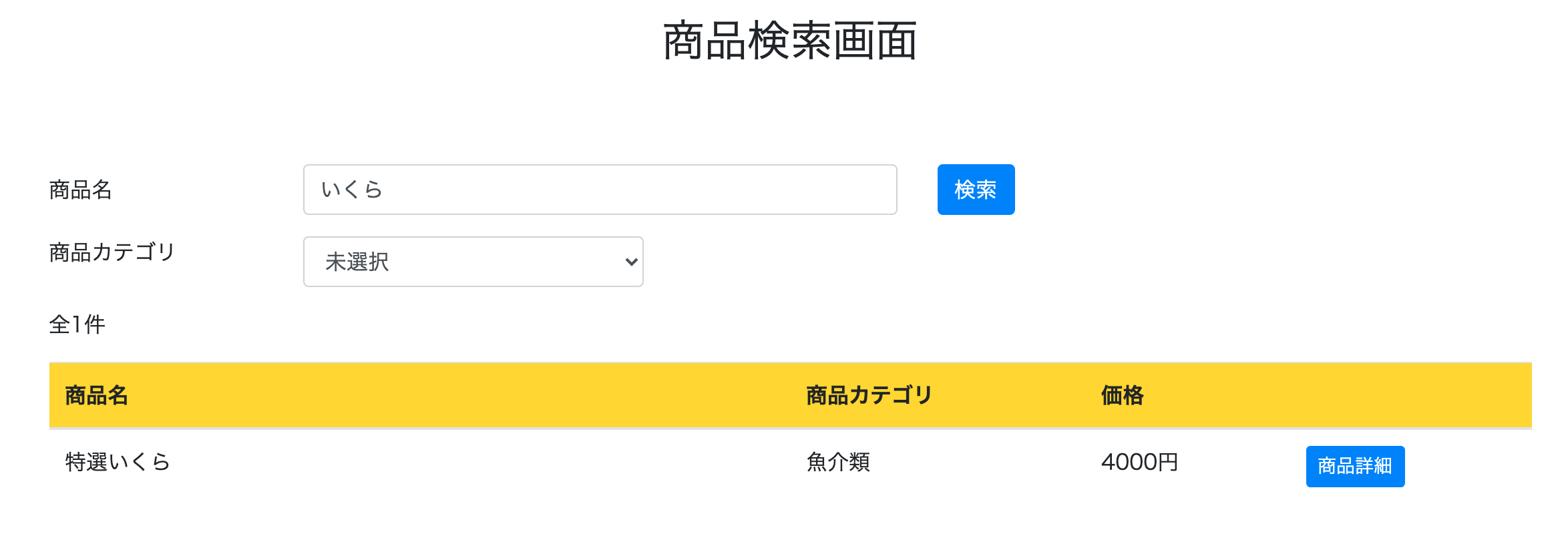Open the 商品カテゴリ dropdown showing 未選択
This screenshot has width=1568, height=542.
pyautogui.click(x=471, y=262)
